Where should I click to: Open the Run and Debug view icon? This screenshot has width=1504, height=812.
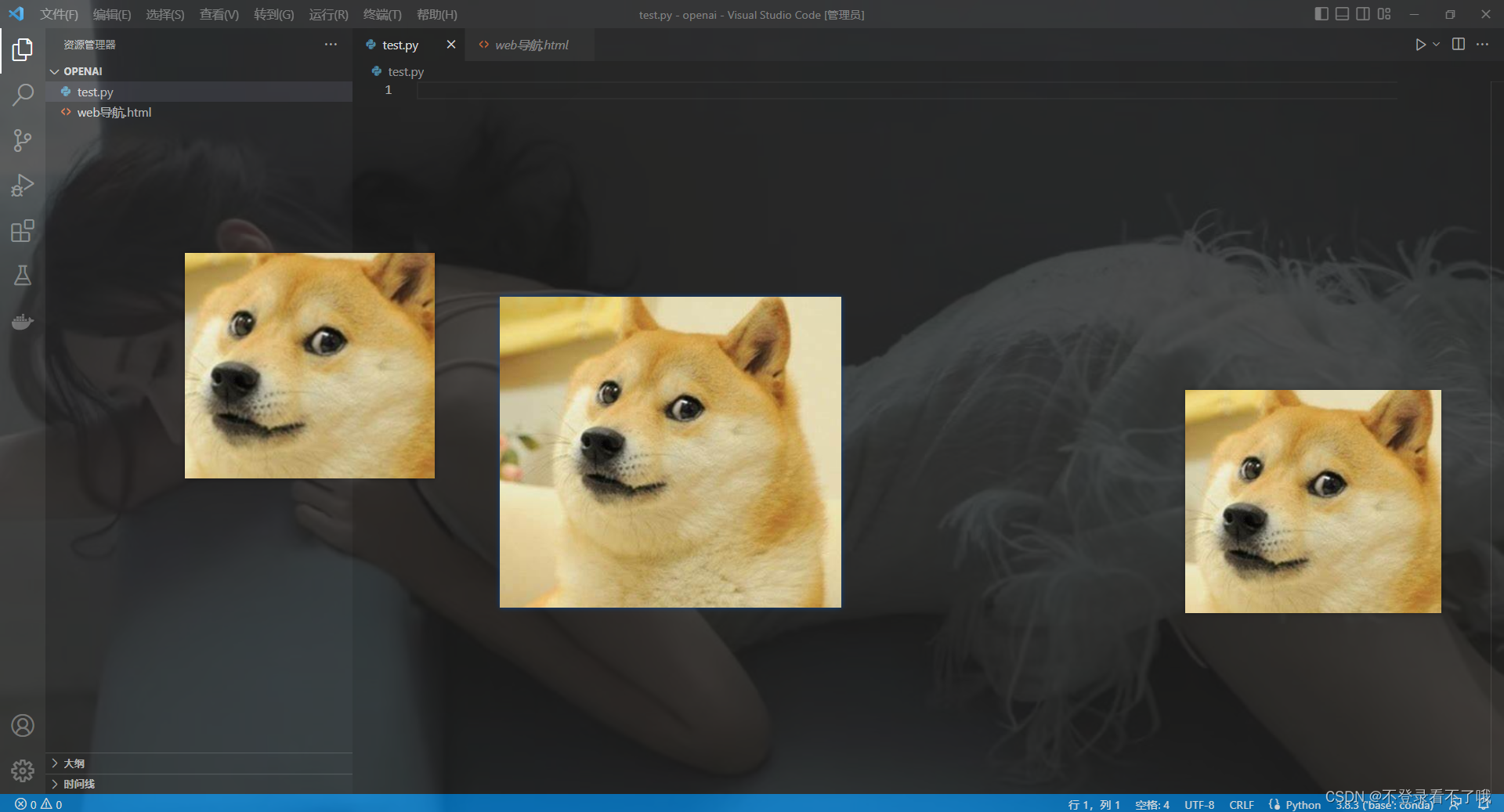click(x=23, y=186)
